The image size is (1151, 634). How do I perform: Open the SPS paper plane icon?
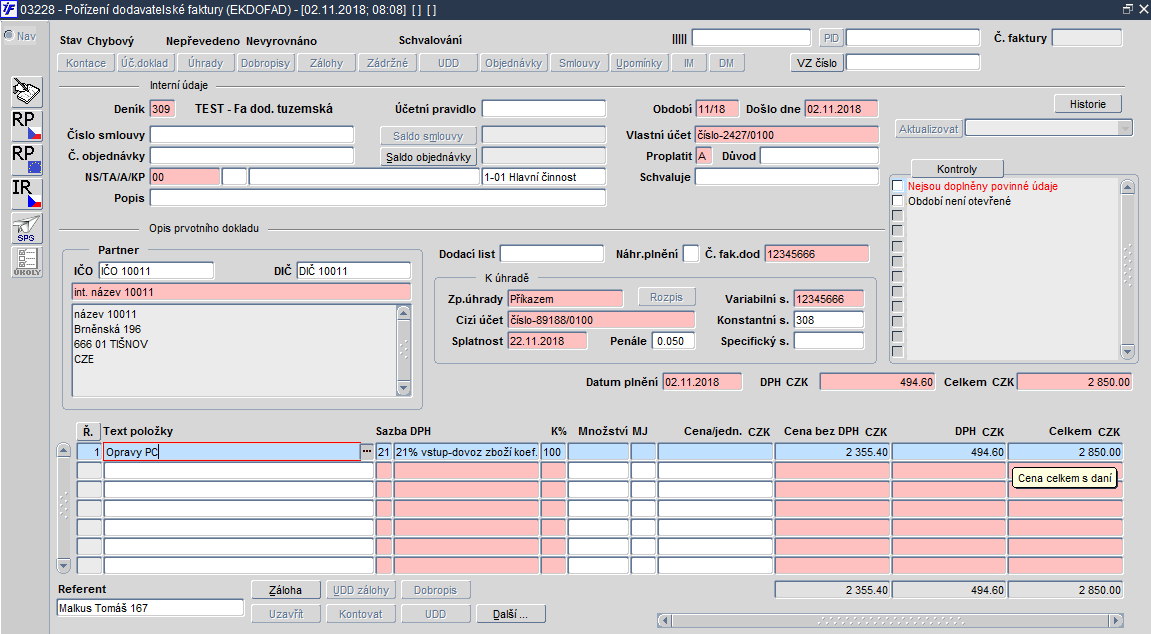tap(27, 228)
